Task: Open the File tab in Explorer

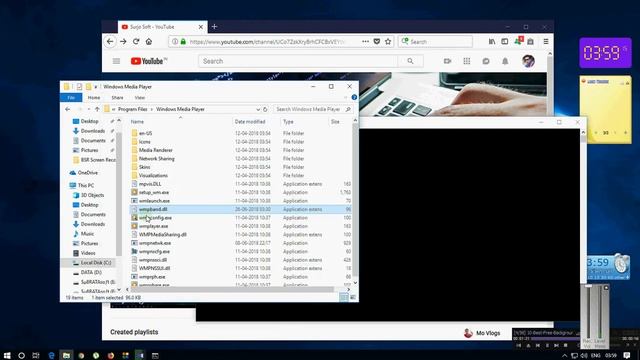Action: [x=71, y=98]
